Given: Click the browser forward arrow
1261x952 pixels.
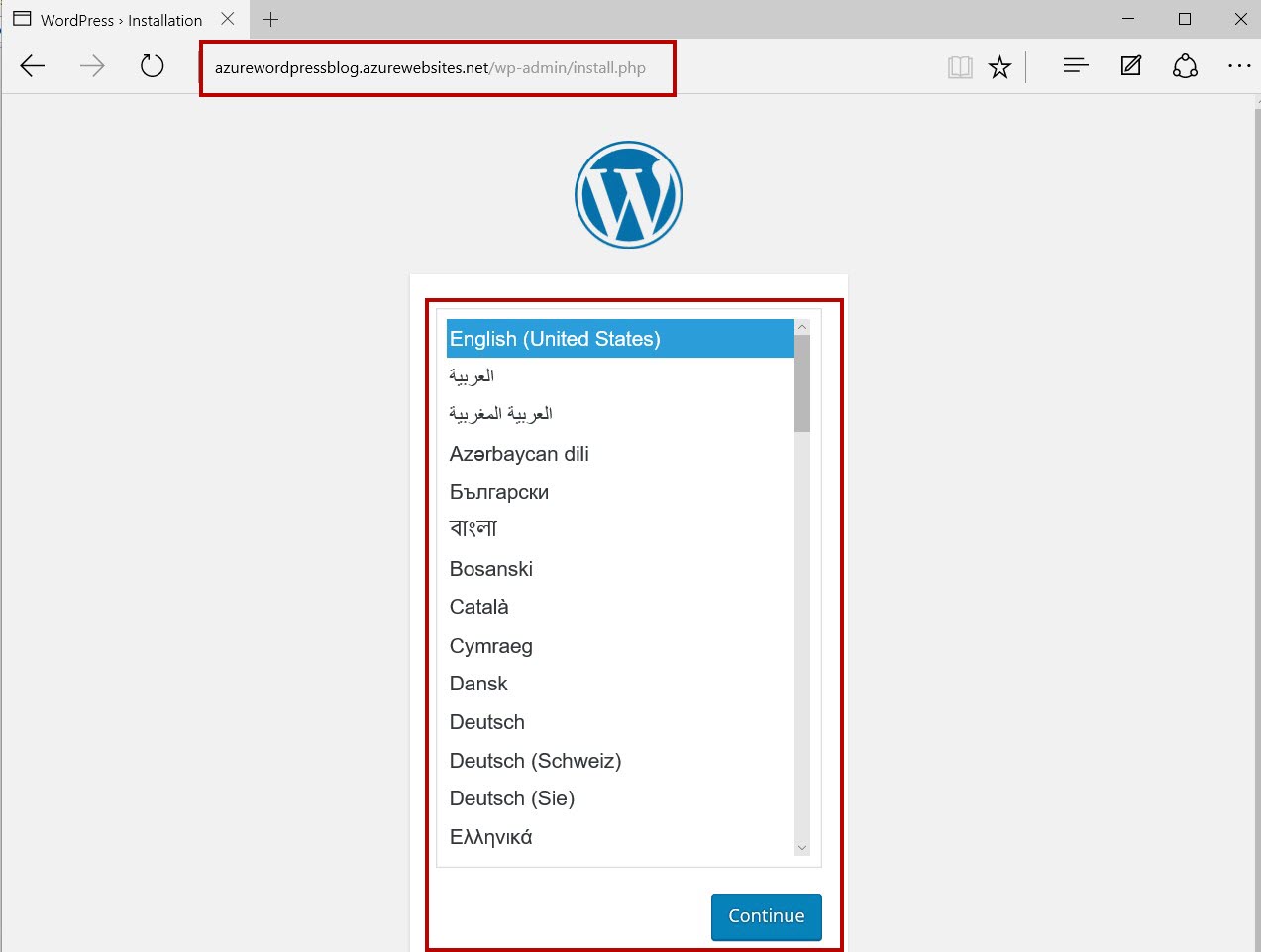Looking at the screenshot, I should click(x=92, y=66).
